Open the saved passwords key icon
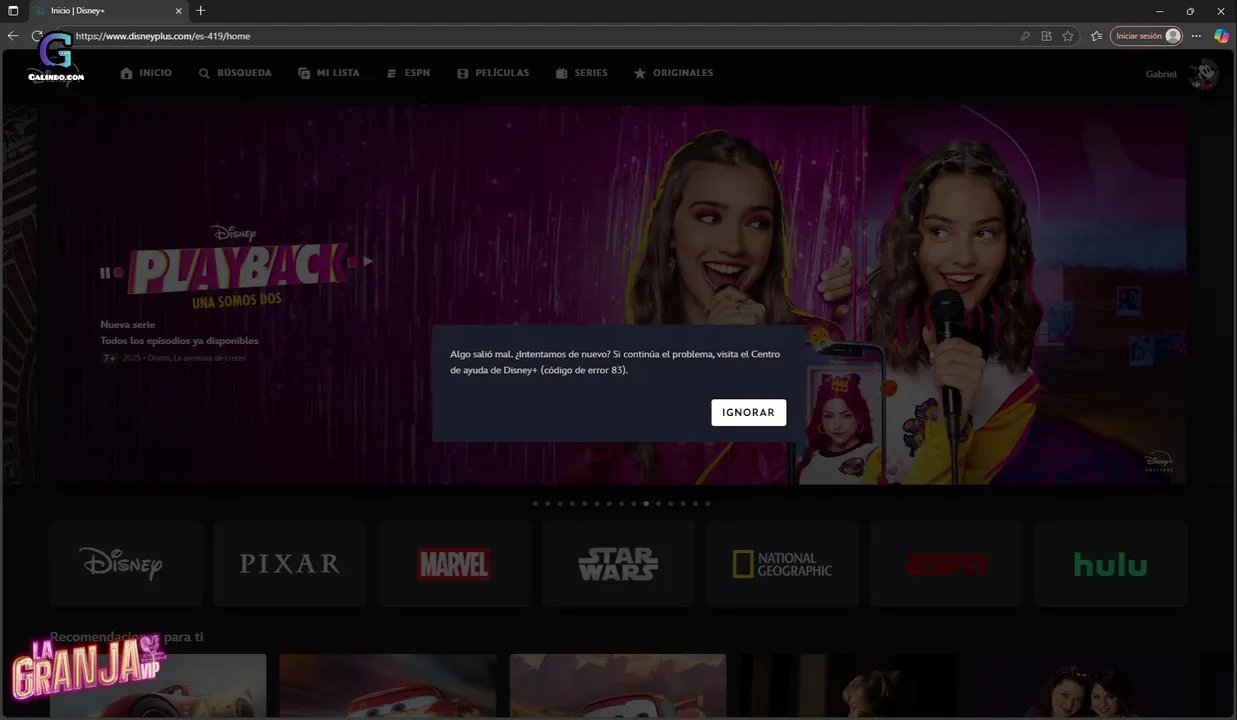Screen dimensions: 1237x720 pyautogui.click(x=1025, y=36)
